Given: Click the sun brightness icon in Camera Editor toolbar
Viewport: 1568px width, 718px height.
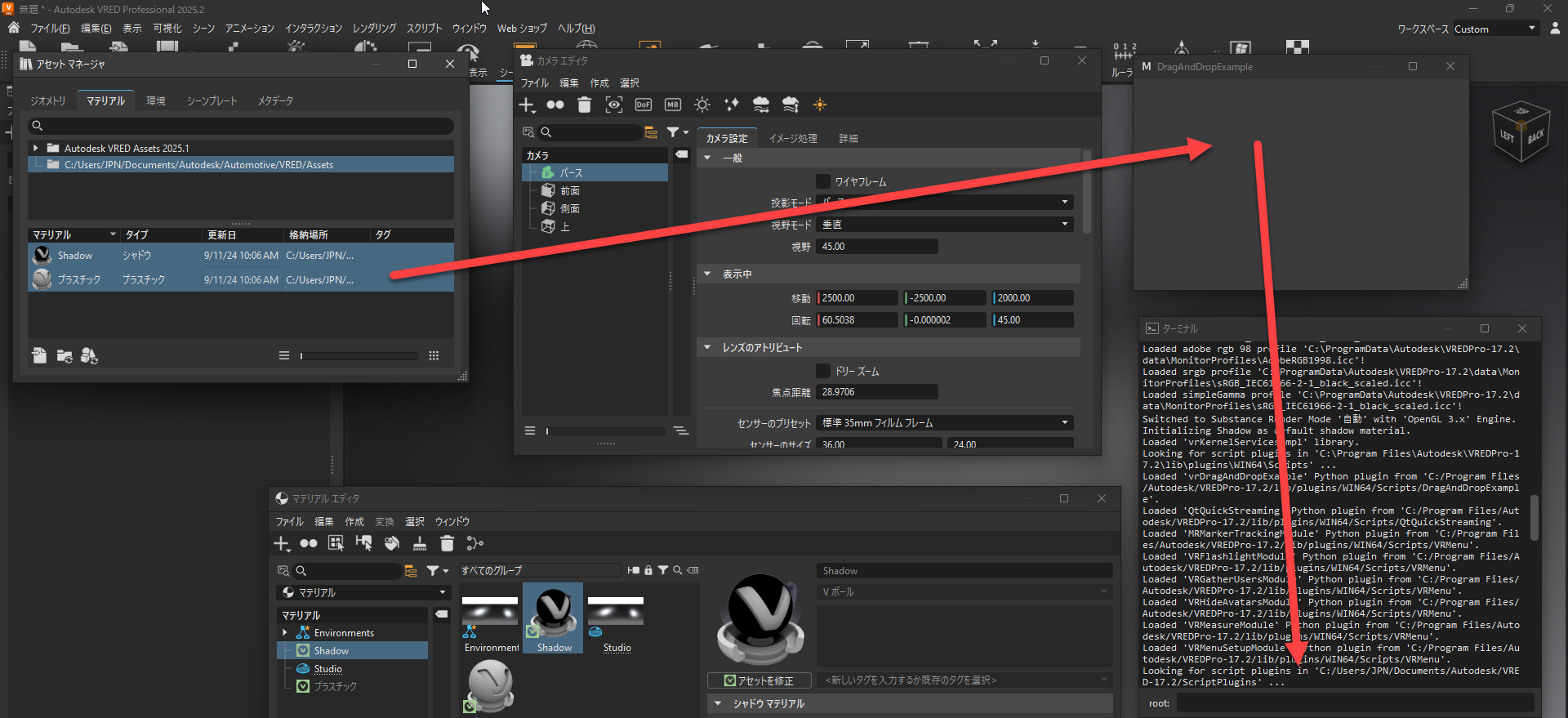Looking at the screenshot, I should tap(702, 105).
